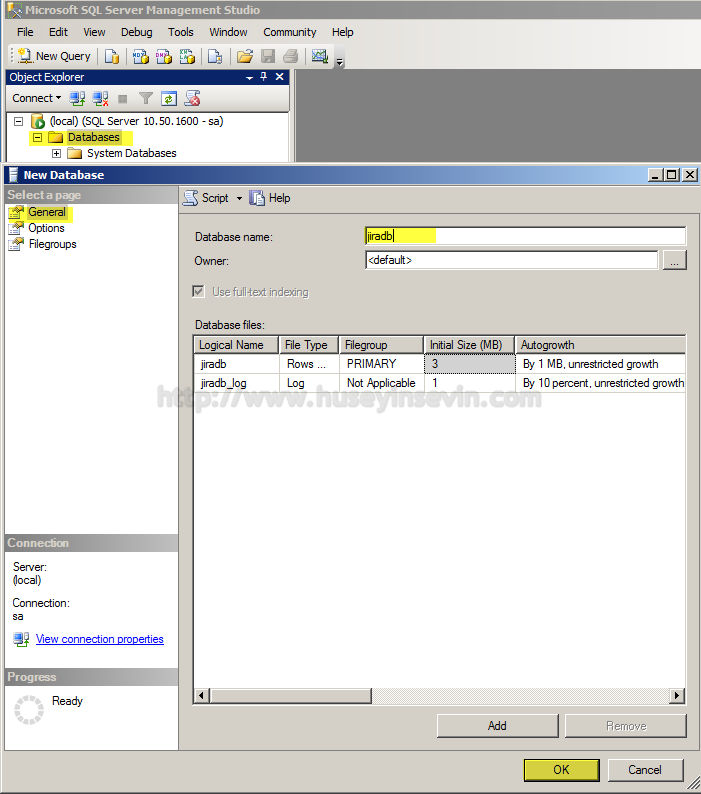Open the Script dropdown arrow
Screen dimensions: 701x794
pos(239,198)
